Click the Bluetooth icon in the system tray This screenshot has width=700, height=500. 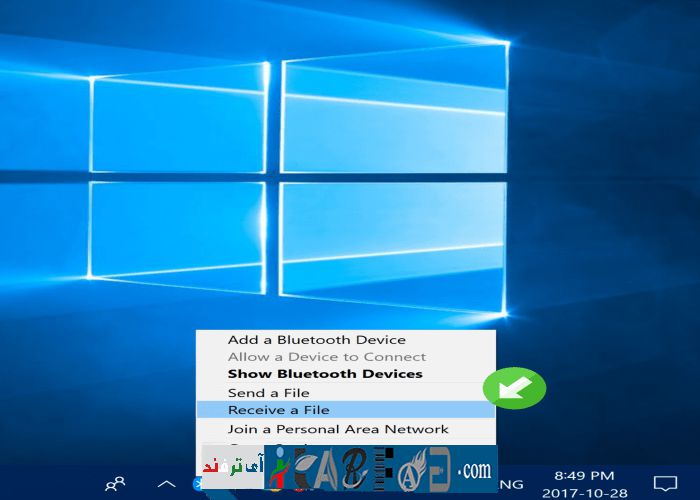[197, 484]
